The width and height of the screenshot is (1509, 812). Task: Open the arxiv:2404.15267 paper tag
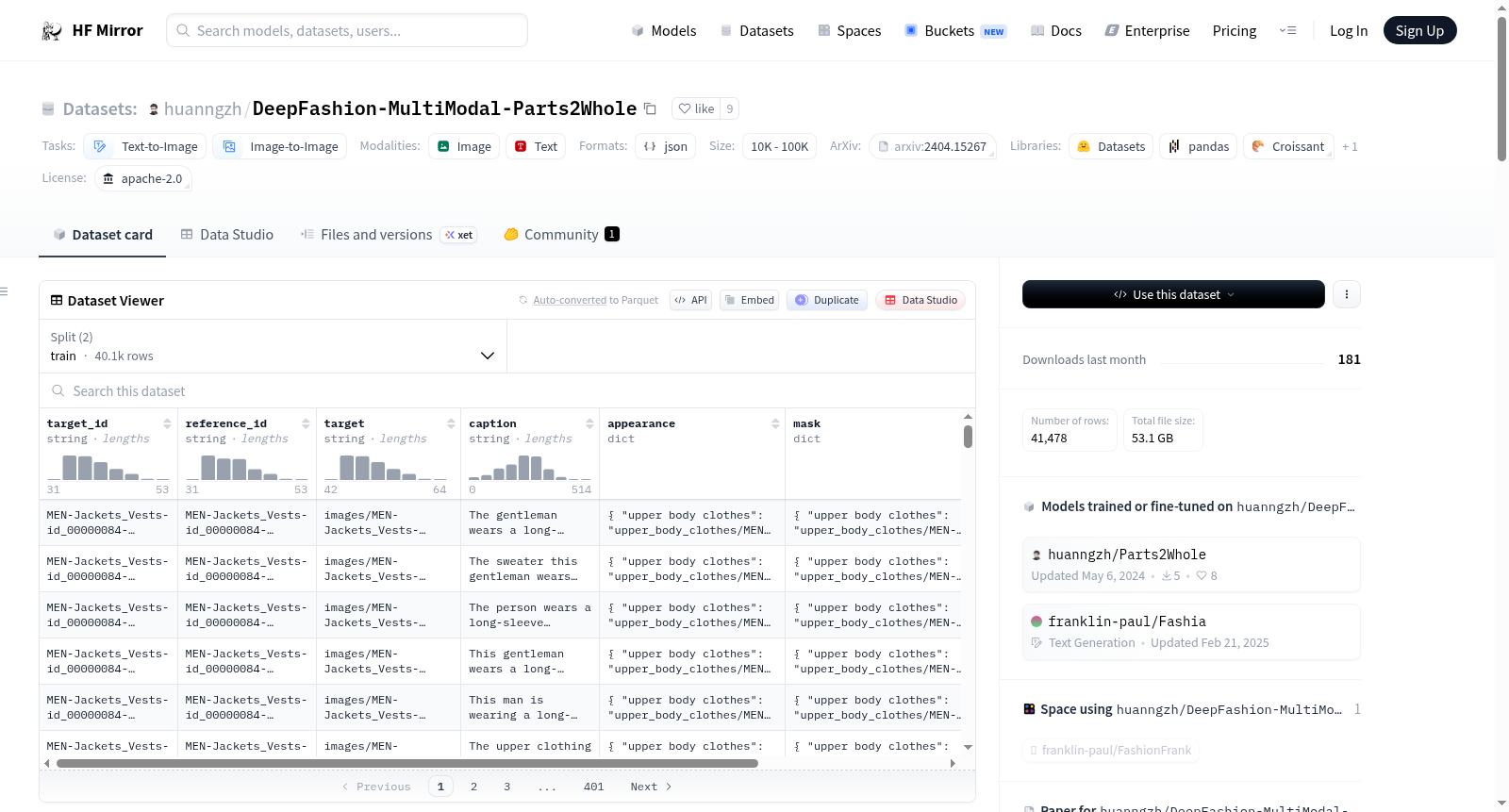click(933, 146)
